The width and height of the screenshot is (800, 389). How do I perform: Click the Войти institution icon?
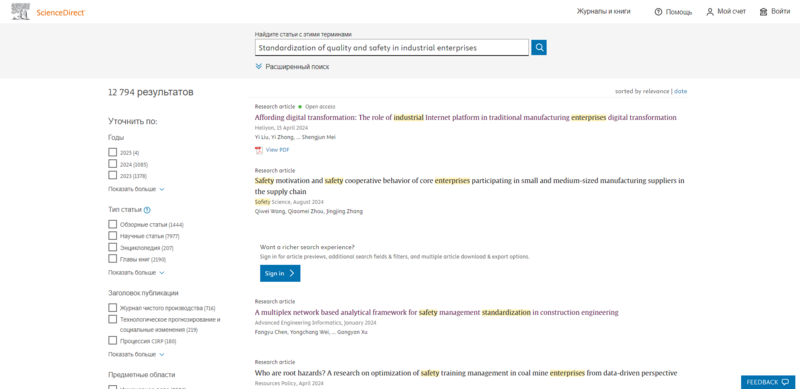click(763, 12)
